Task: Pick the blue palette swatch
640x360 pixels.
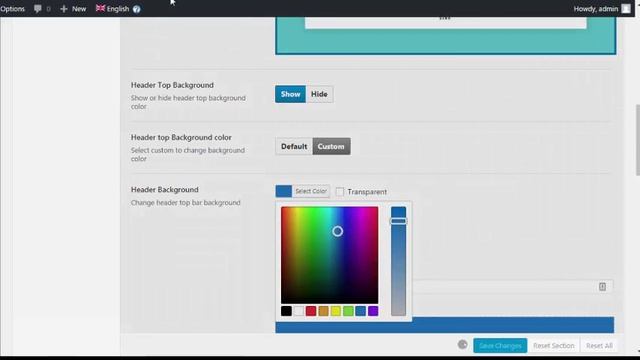Action: 360,311
